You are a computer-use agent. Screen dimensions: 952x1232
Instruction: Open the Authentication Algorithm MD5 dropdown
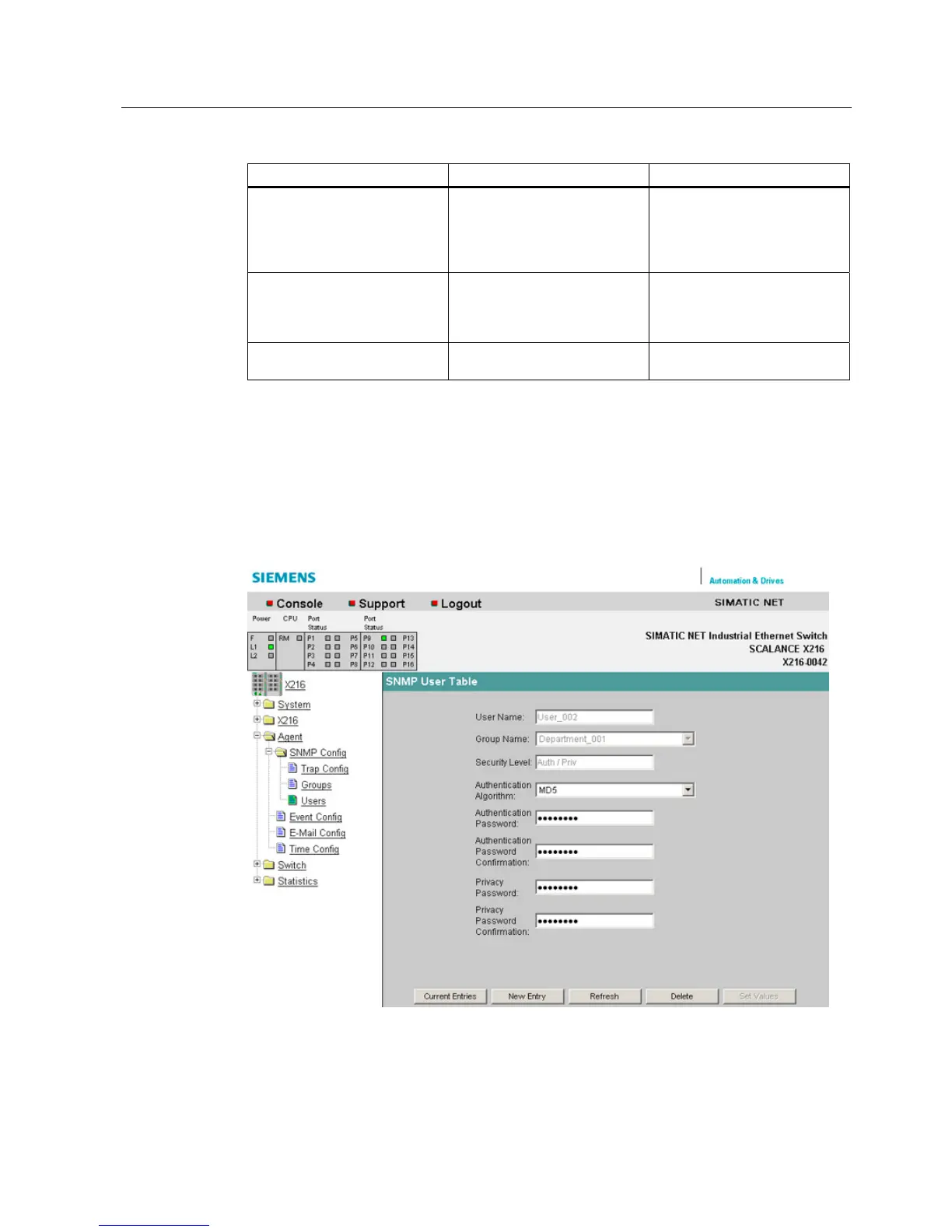pyautogui.click(x=688, y=789)
